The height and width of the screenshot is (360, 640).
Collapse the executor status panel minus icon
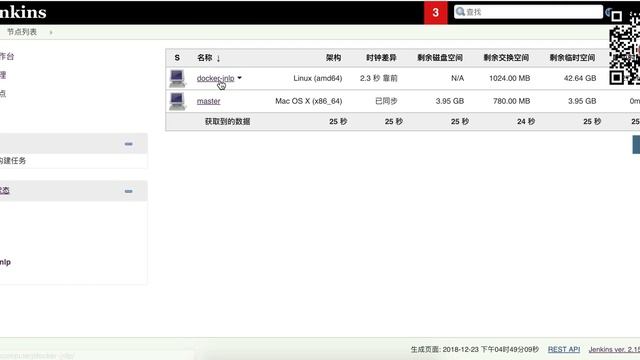click(x=129, y=191)
